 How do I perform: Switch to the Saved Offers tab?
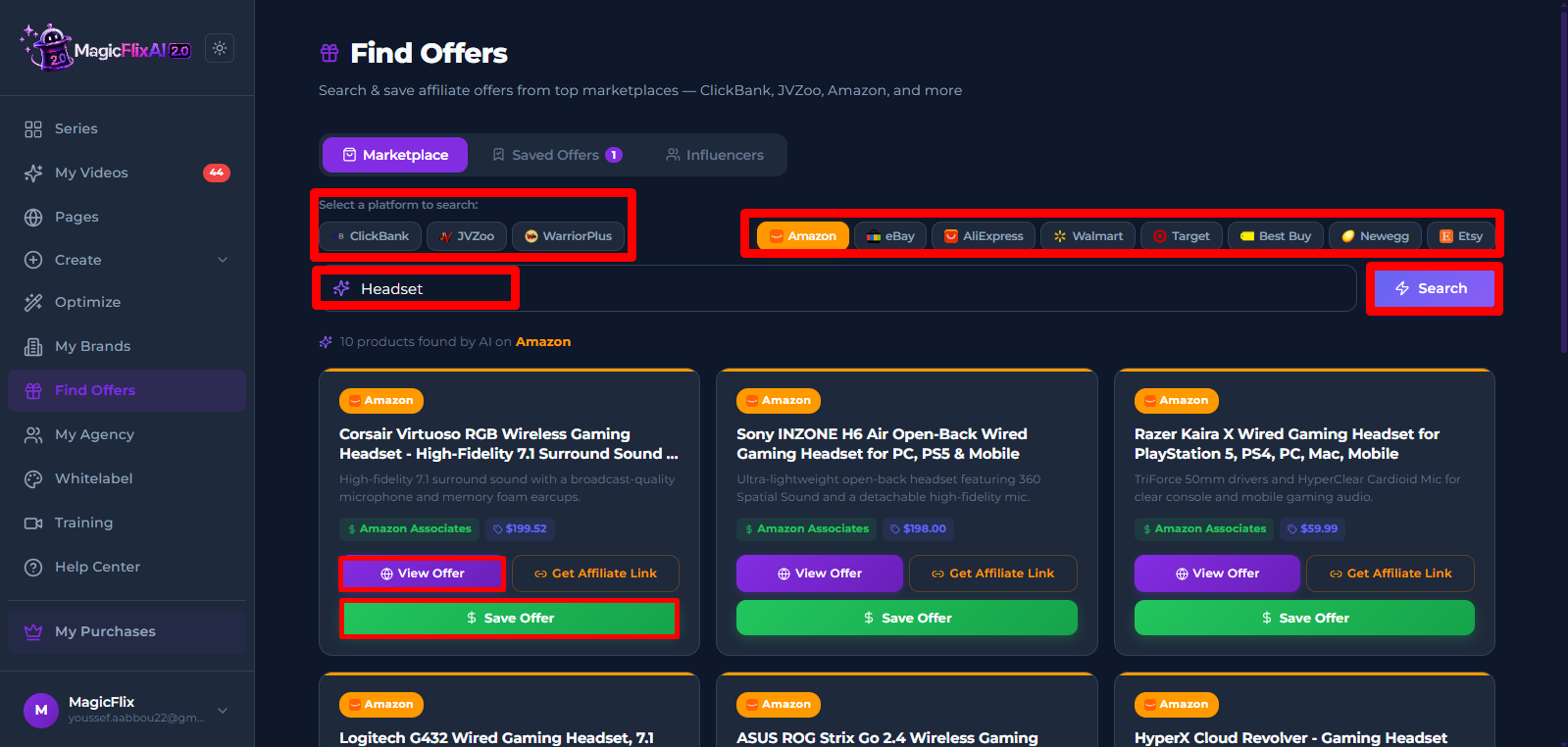click(557, 155)
